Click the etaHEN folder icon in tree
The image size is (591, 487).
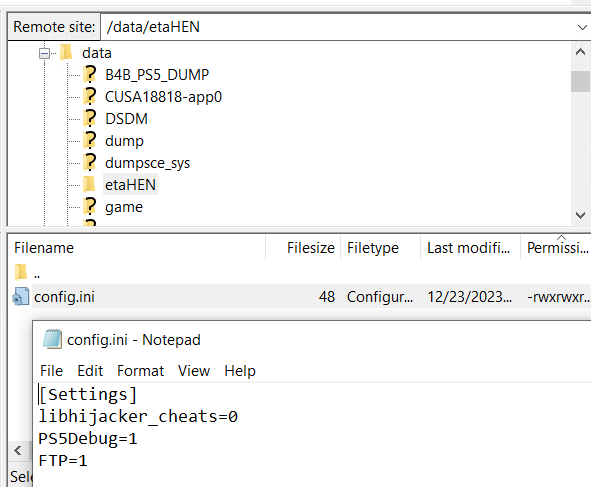click(x=89, y=184)
